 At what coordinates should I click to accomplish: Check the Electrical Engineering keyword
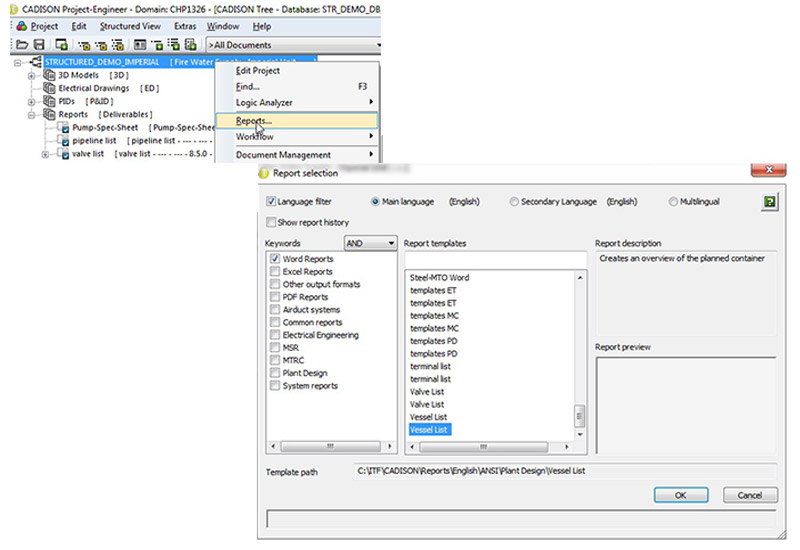point(275,335)
